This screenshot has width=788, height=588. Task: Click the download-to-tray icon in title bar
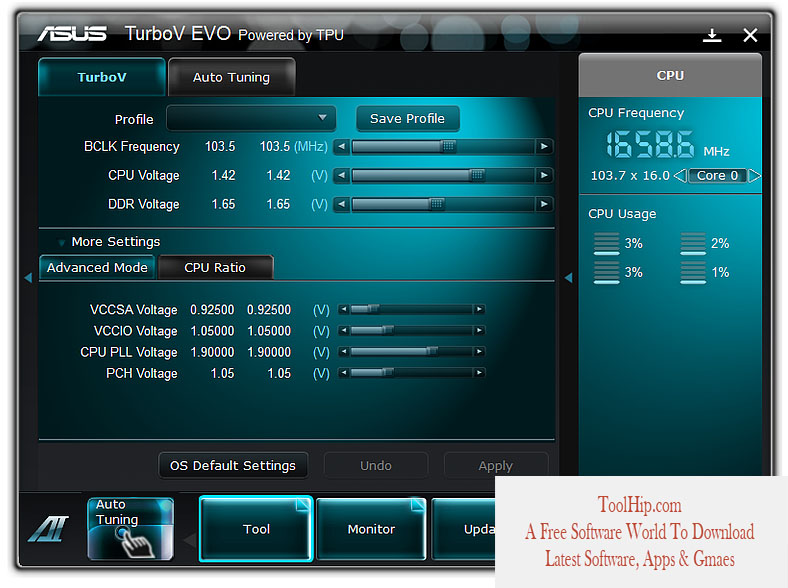click(712, 35)
